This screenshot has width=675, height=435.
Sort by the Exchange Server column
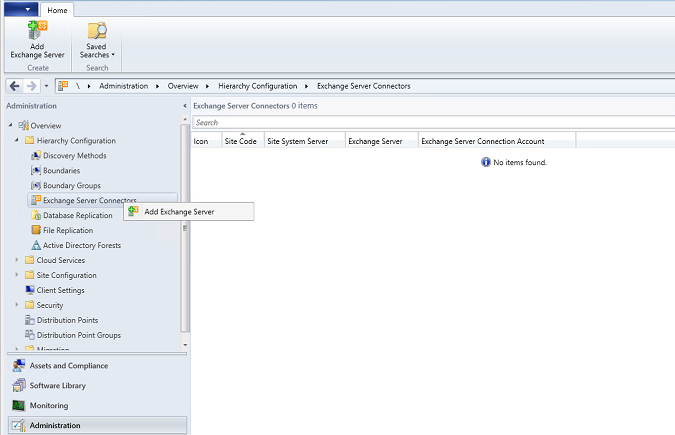[x=381, y=141]
